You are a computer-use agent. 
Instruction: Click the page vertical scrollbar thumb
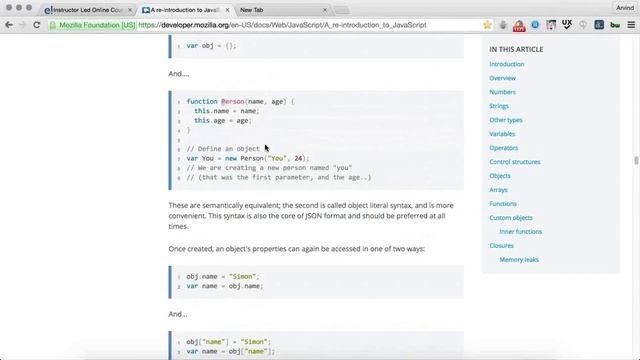[x=636, y=160]
